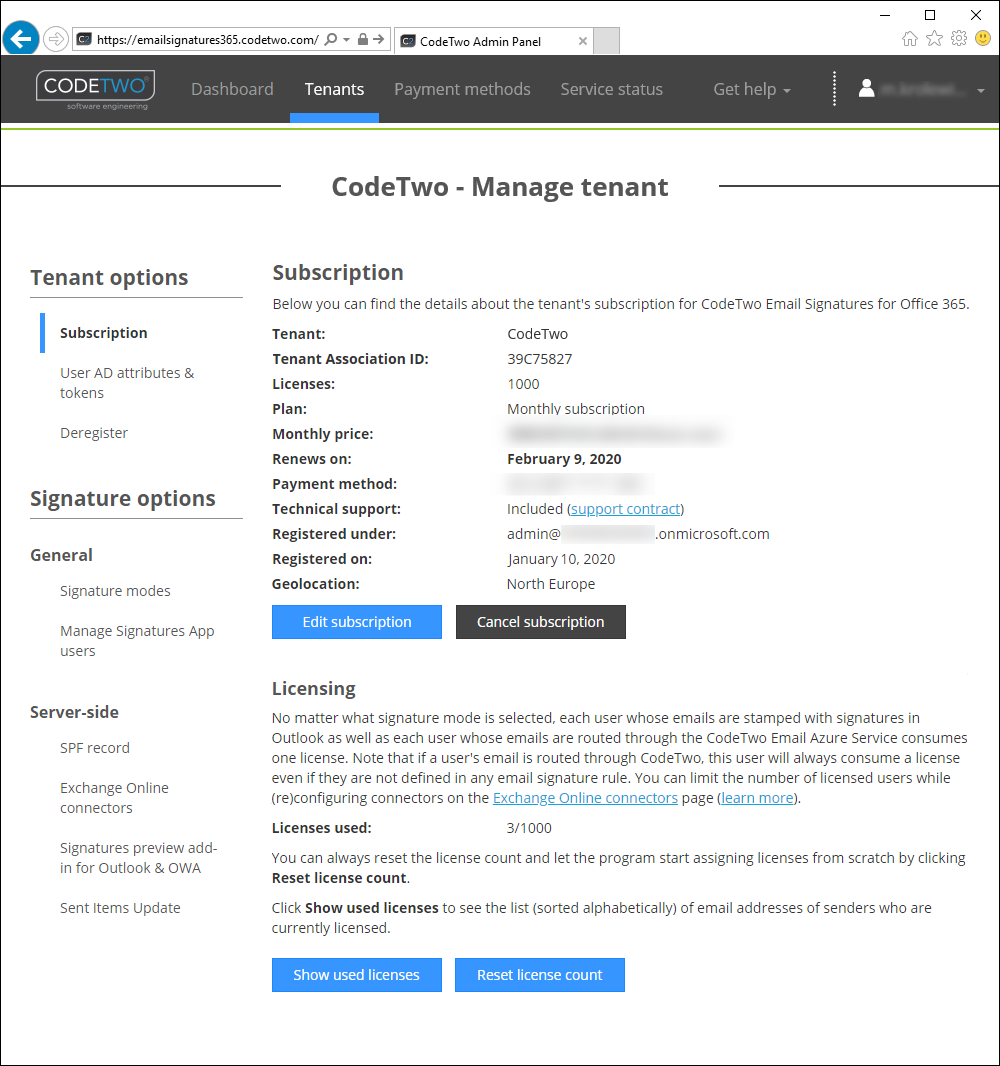
Task: Click the favorites star icon
Action: click(934, 38)
